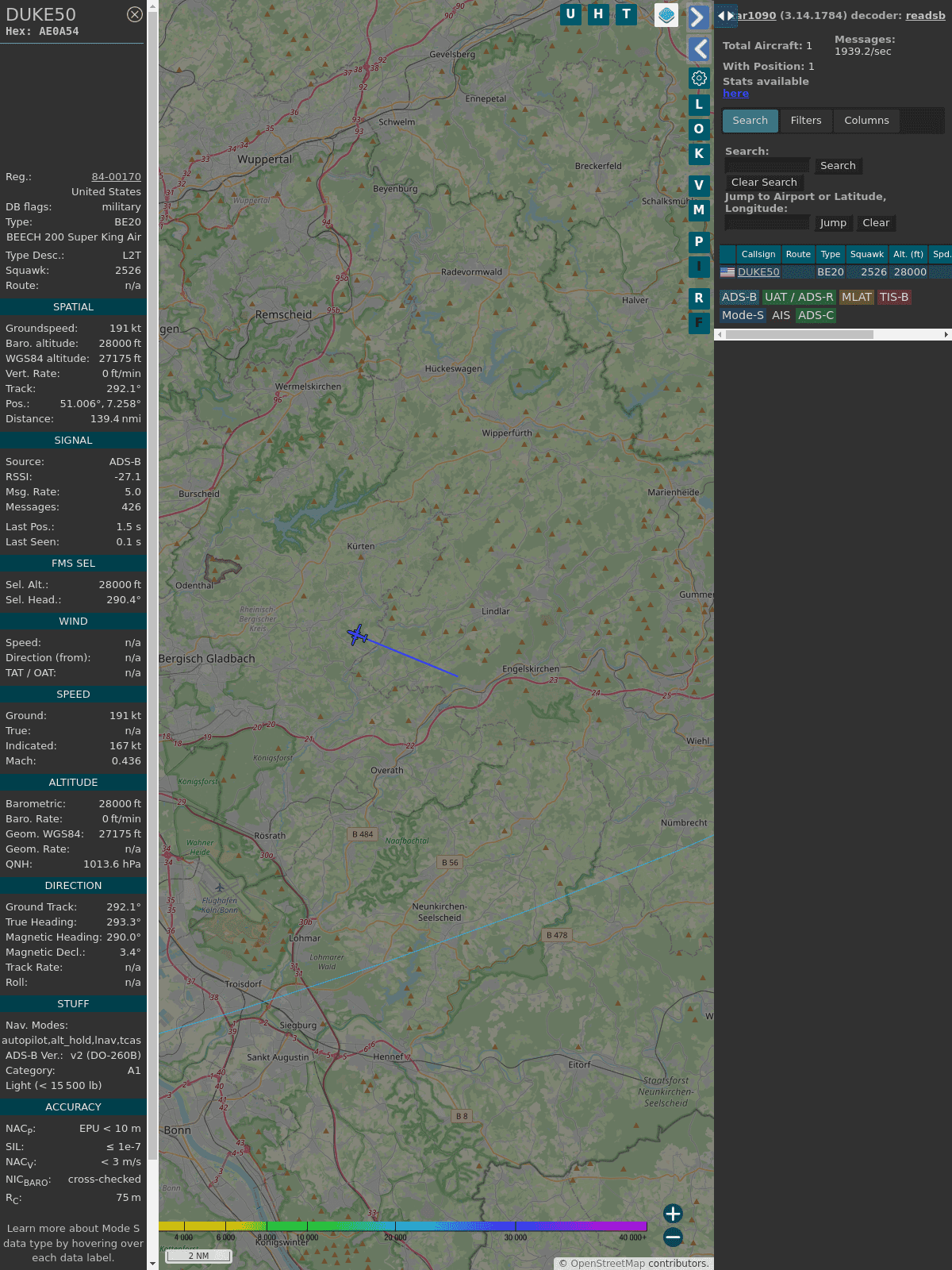The height and width of the screenshot is (1270, 952).
Task: Toggle the M map button
Action: (x=699, y=210)
